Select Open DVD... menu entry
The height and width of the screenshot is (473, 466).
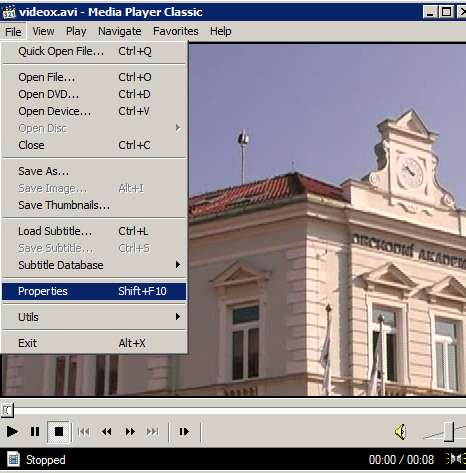click(94, 94)
